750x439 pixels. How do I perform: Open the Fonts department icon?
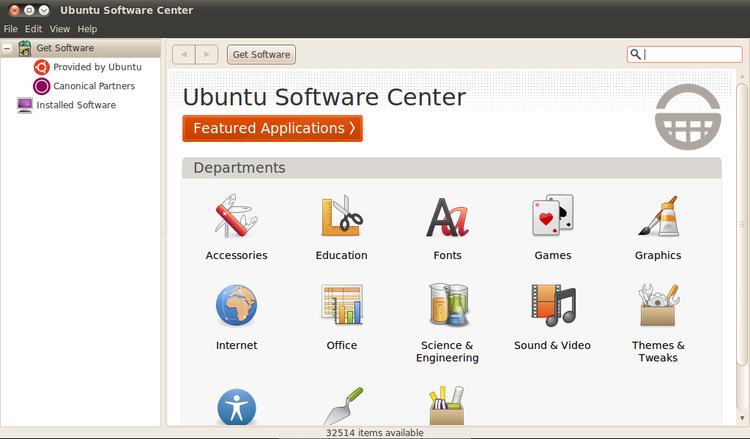click(x=447, y=217)
